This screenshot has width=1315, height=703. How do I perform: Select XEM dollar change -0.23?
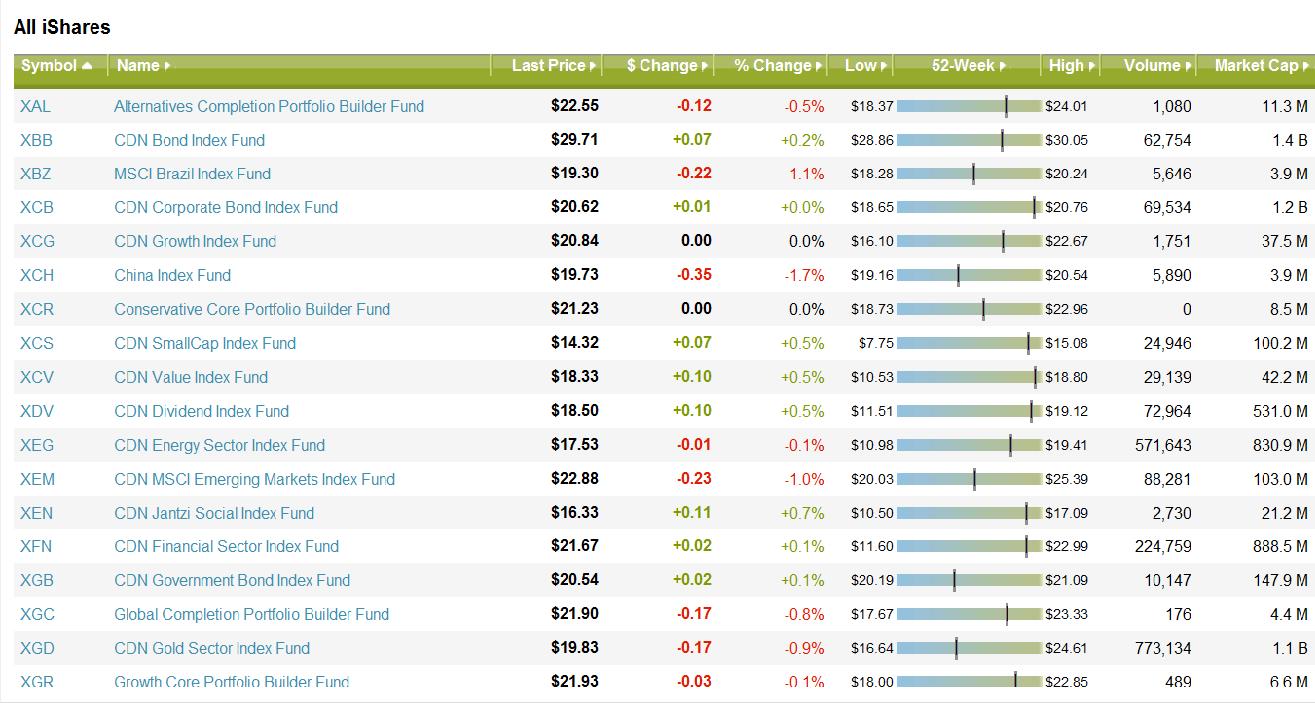click(x=694, y=479)
